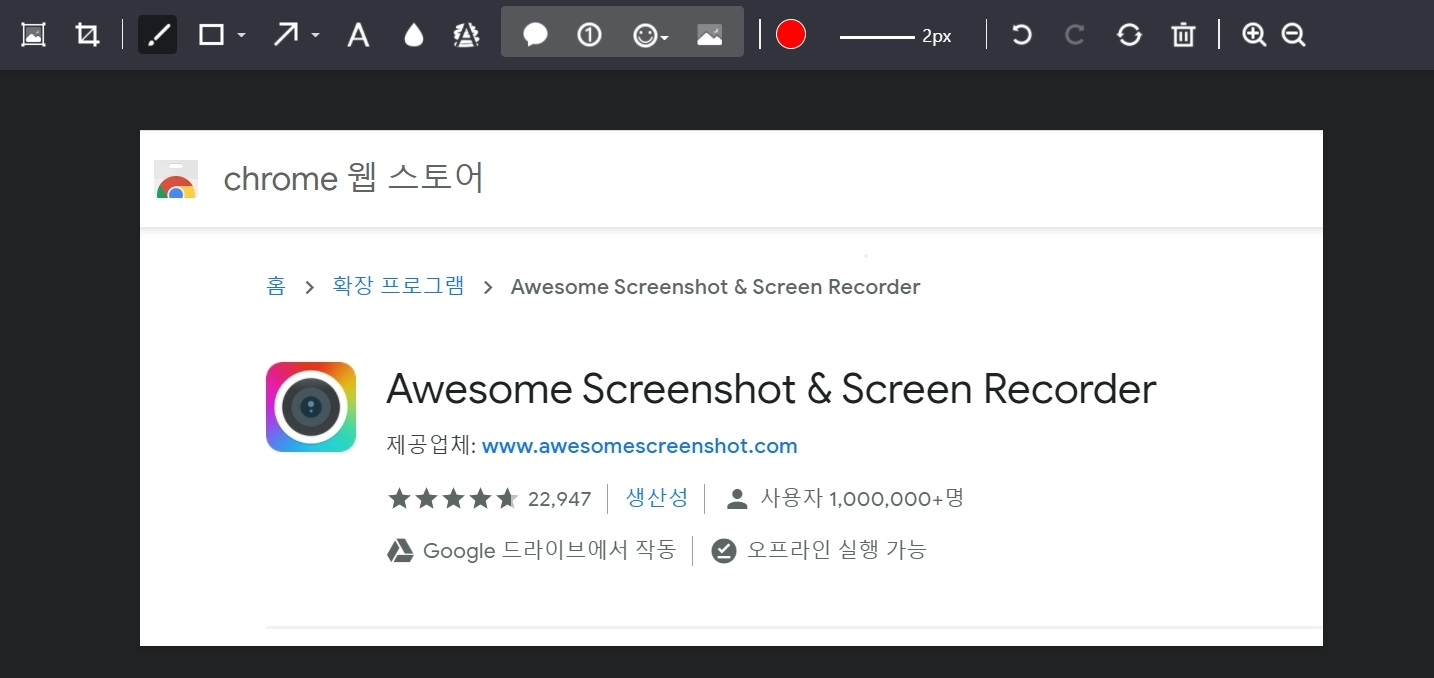Open the www.awesomescreenshot.com link

pyautogui.click(x=639, y=446)
